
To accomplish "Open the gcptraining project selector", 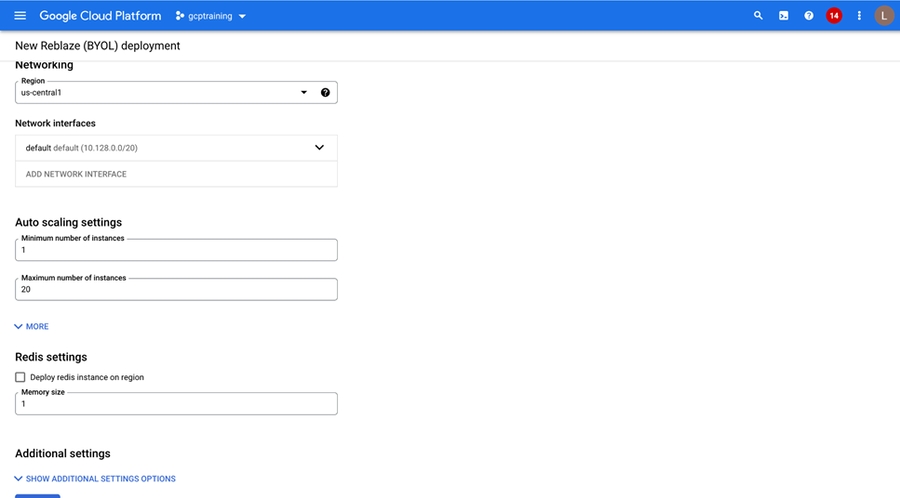I will 210,16.
